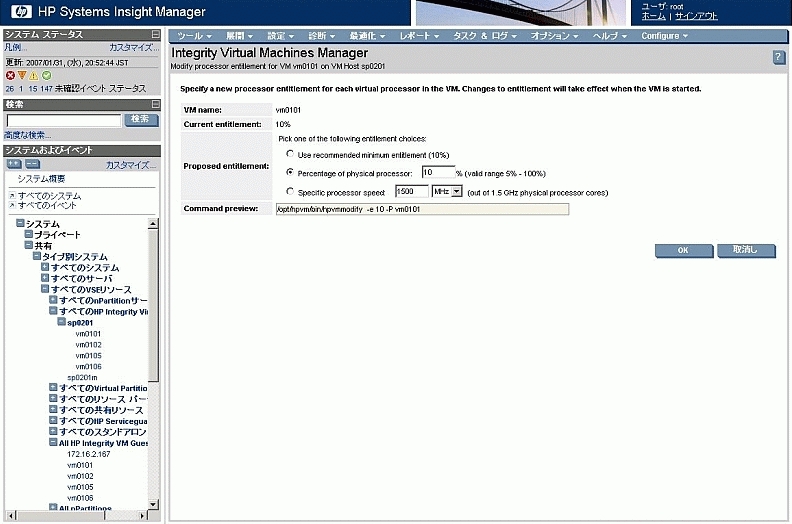Screen dimensions: 792x524
Task: Open the ヘルプ menu
Action: pos(610,36)
